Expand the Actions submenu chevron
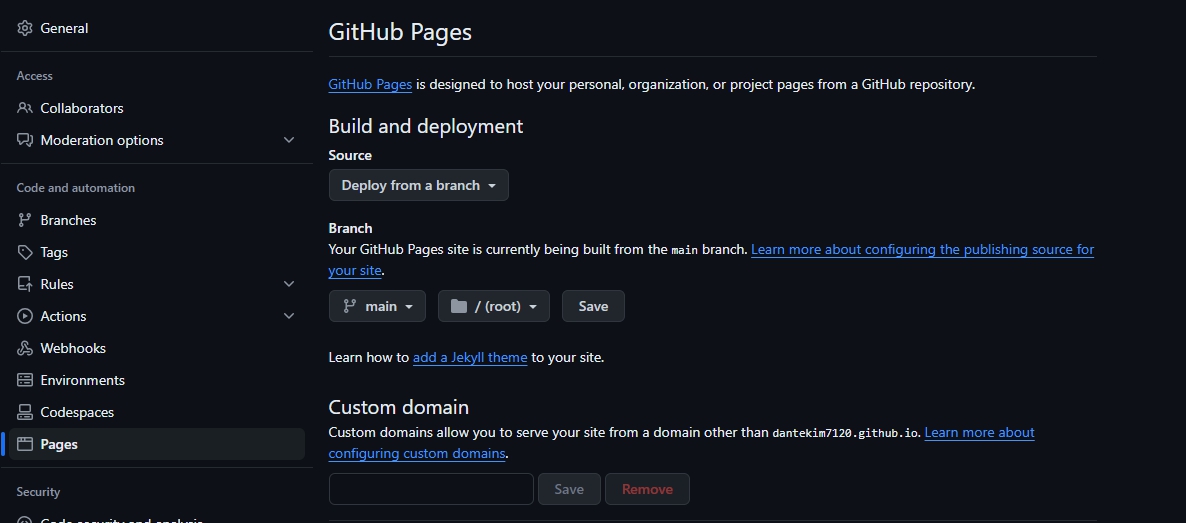The height and width of the screenshot is (523, 1186). pos(289,316)
